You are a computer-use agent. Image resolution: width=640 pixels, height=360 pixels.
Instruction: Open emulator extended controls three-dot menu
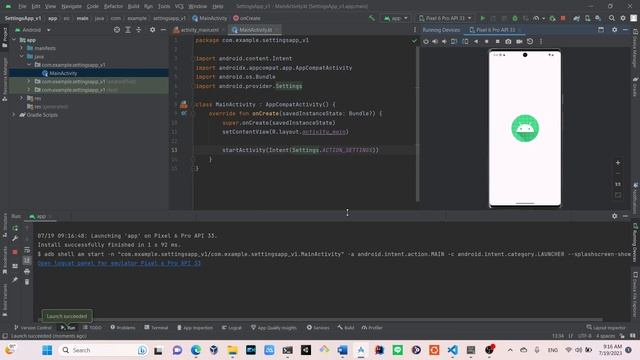[541, 41]
